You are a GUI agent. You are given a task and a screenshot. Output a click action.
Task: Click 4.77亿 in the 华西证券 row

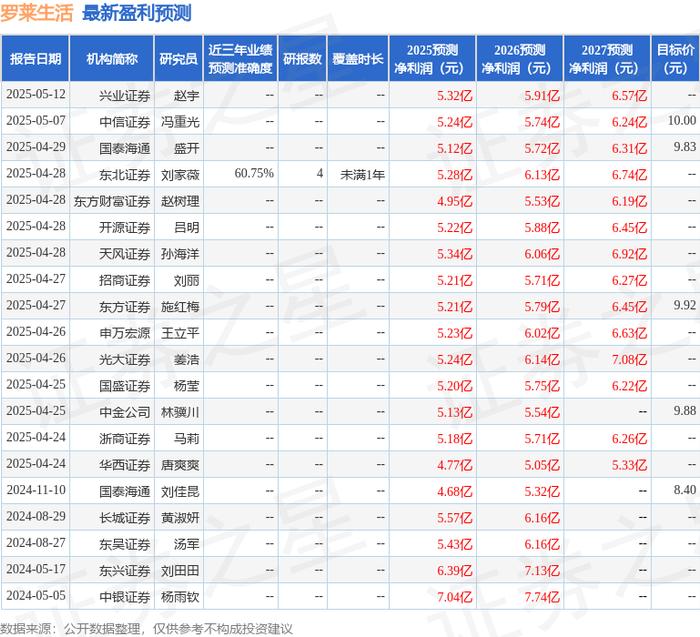click(454, 465)
